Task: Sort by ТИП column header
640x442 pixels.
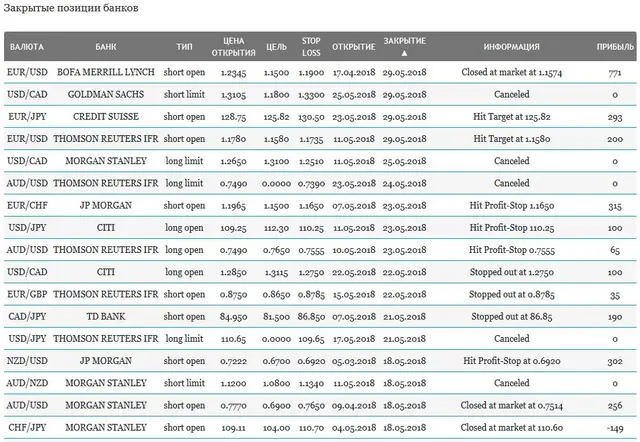Action: (184, 47)
